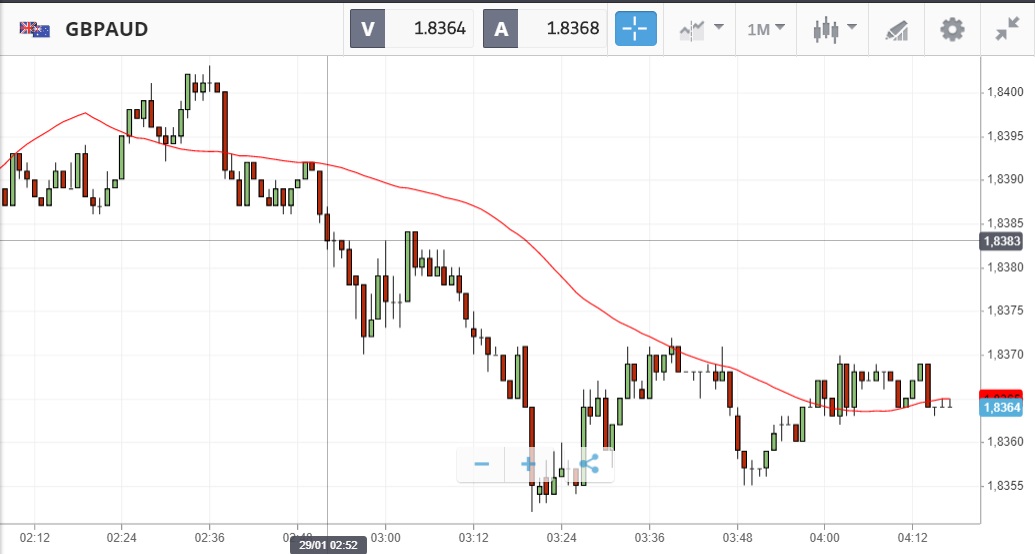This screenshot has height=554, width=1035.
Task: Click the V sell price button
Action: pos(367,29)
